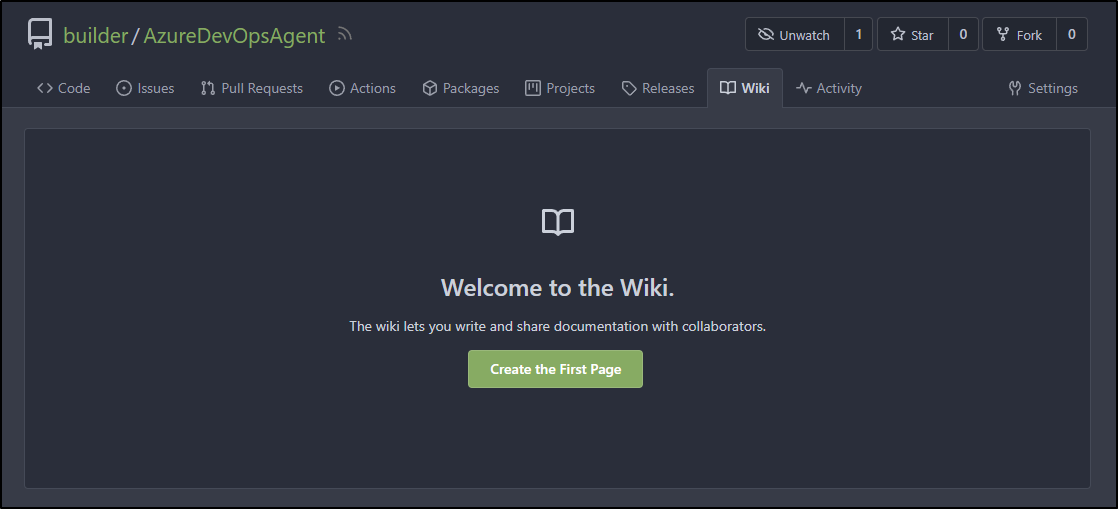This screenshot has width=1118, height=509.
Task: Create the First Page of wiki
Action: coord(555,369)
